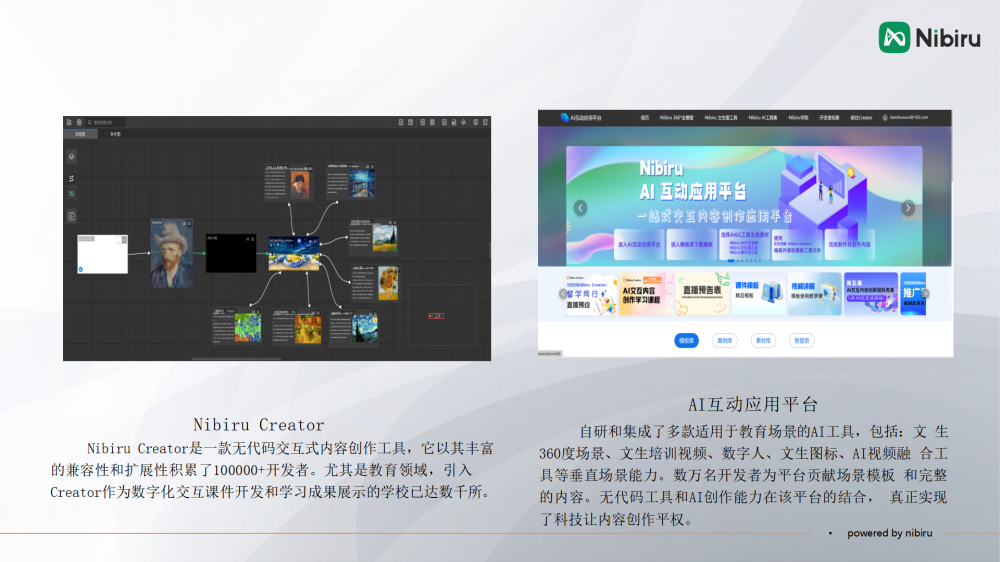The height and width of the screenshot is (562, 1000).
Task: Click the 'Nibiru Creator' caption heading
Action: click(259, 425)
